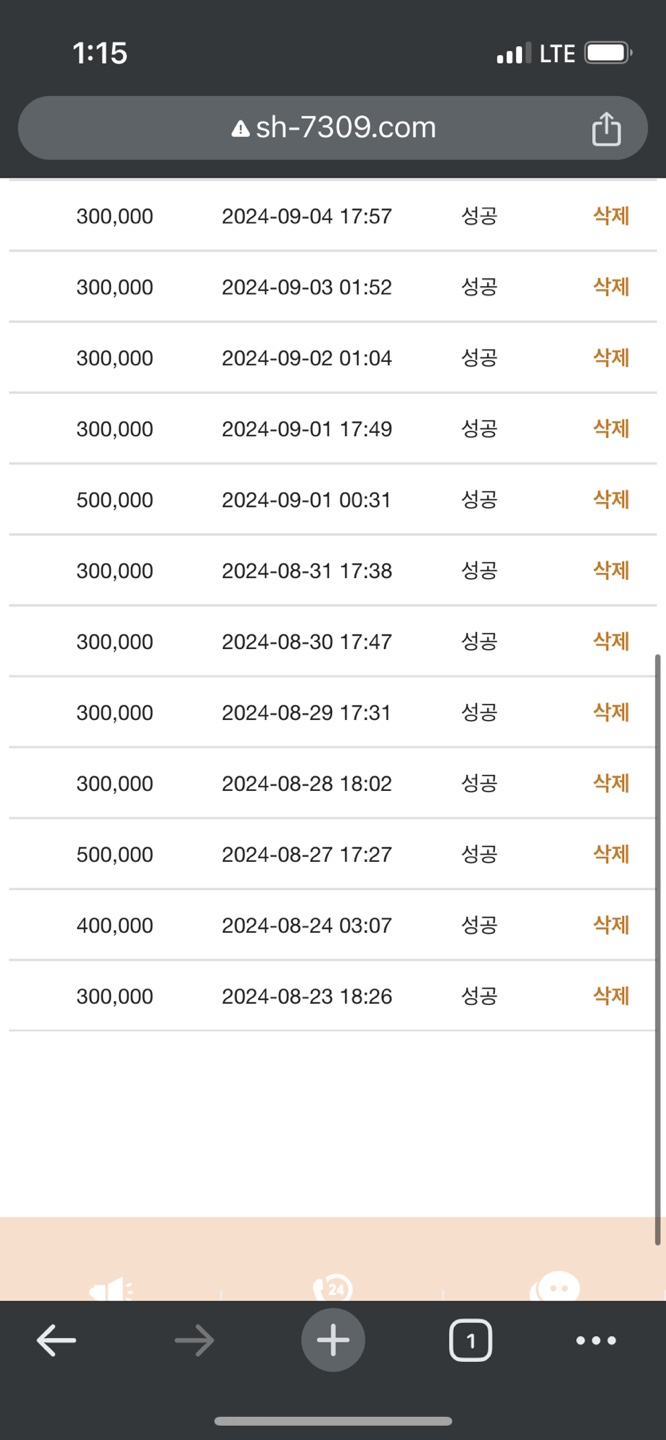Image resolution: width=666 pixels, height=1440 pixels.
Task: Click 삭제 on 2024-08-23 18:26 row
Action: coord(610,997)
